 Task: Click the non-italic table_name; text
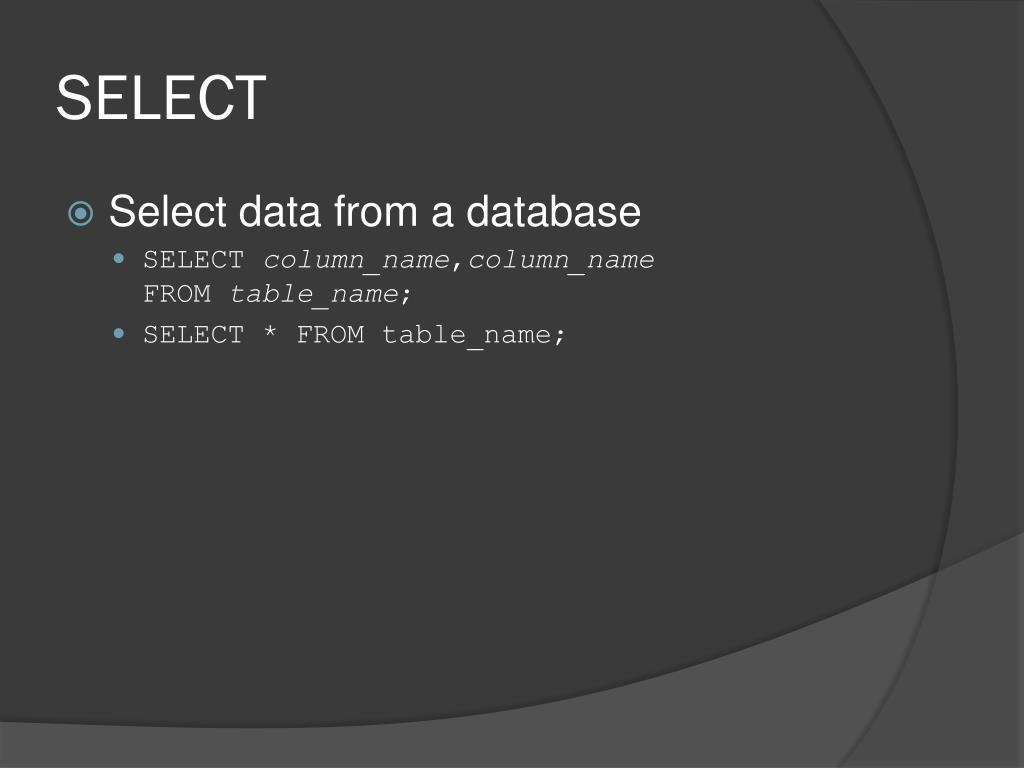(x=474, y=336)
